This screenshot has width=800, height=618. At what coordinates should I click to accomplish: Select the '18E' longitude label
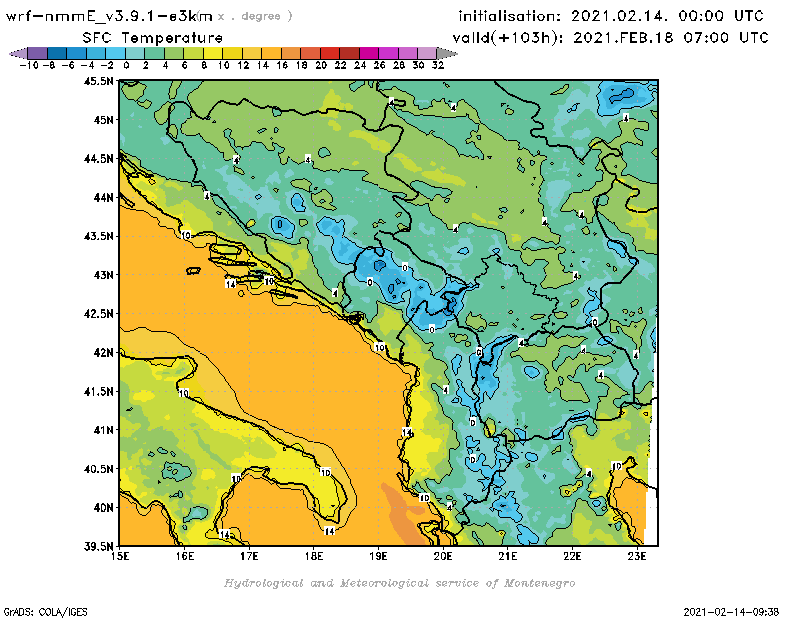tap(314, 556)
